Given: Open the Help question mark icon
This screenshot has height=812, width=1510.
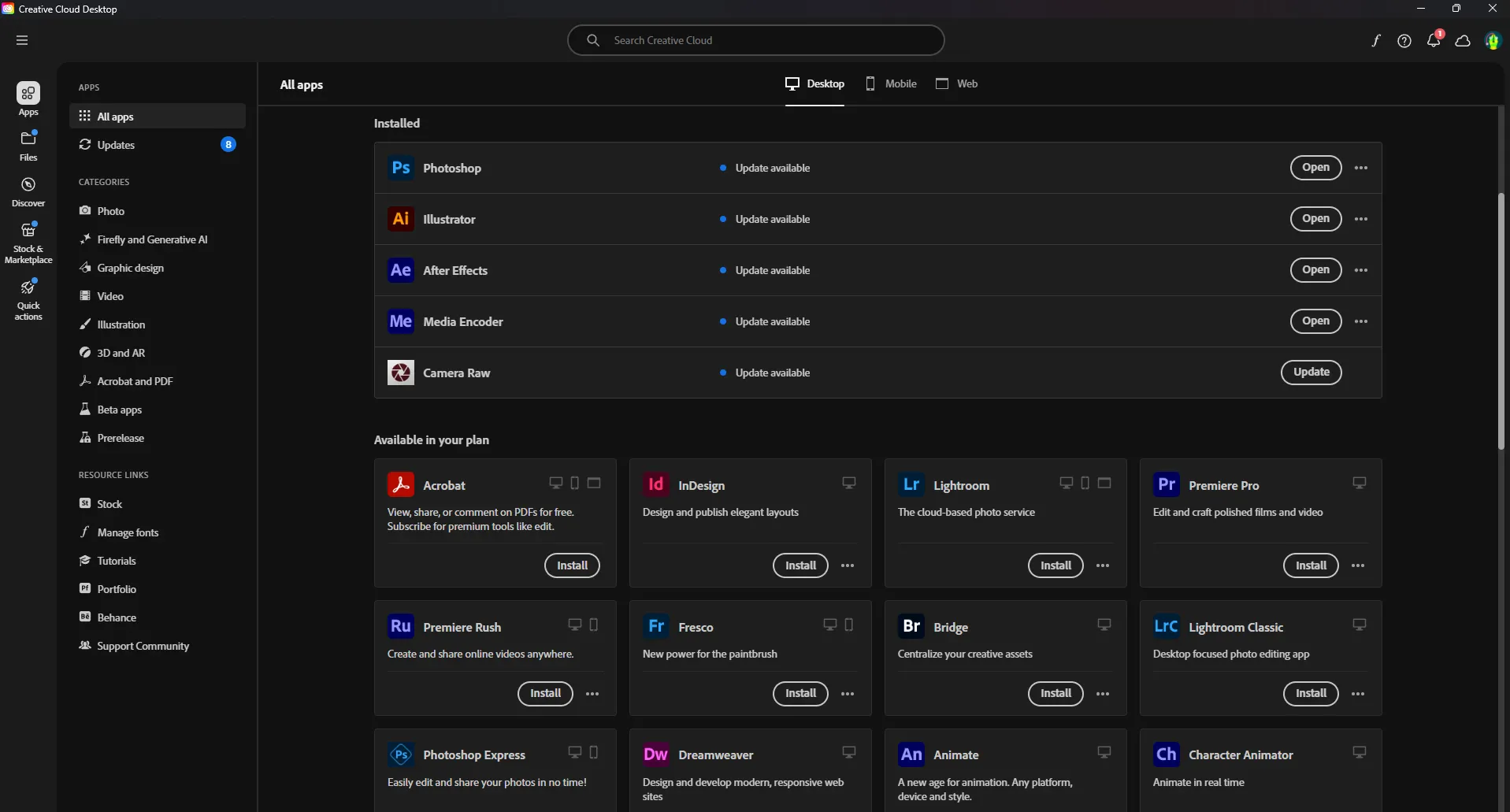Looking at the screenshot, I should pos(1404,41).
